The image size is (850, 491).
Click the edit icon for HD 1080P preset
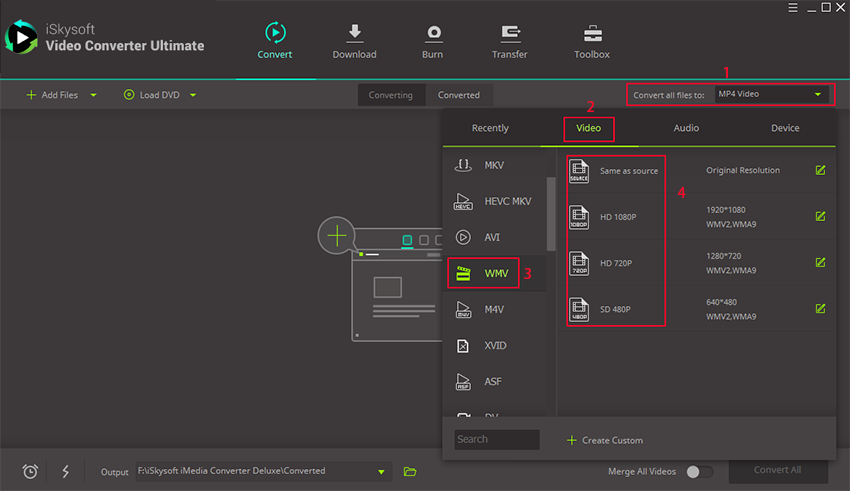820,216
